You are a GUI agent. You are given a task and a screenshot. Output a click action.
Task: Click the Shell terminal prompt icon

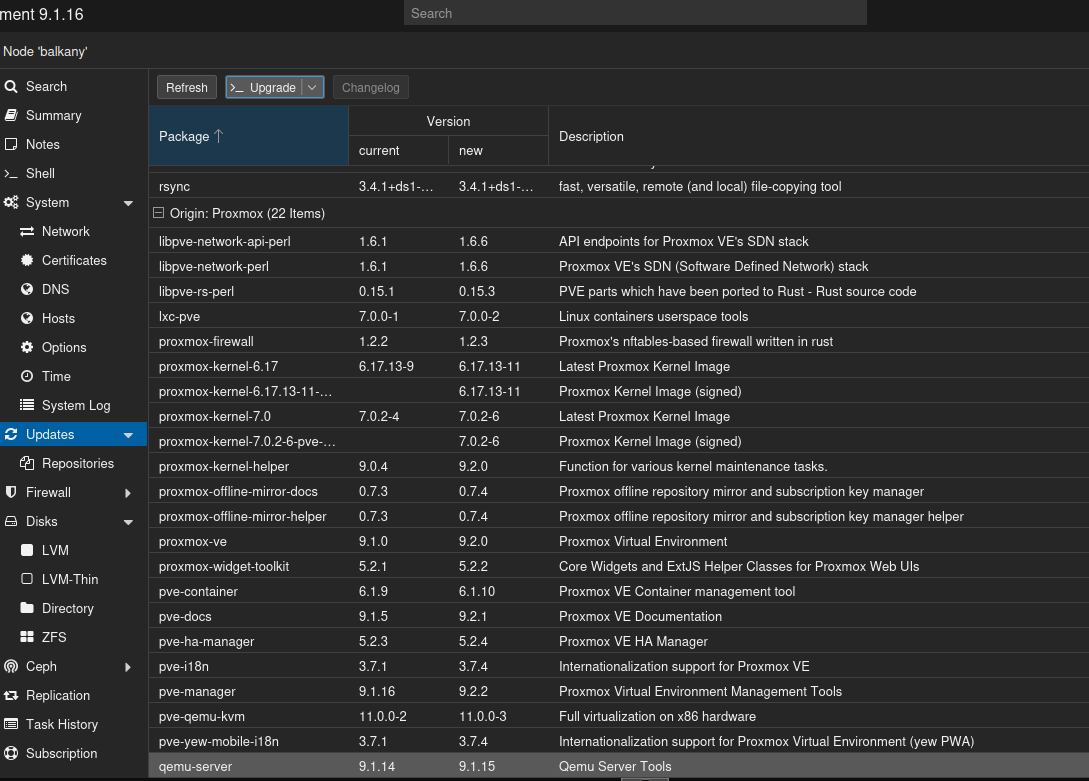pyautogui.click(x=10, y=174)
